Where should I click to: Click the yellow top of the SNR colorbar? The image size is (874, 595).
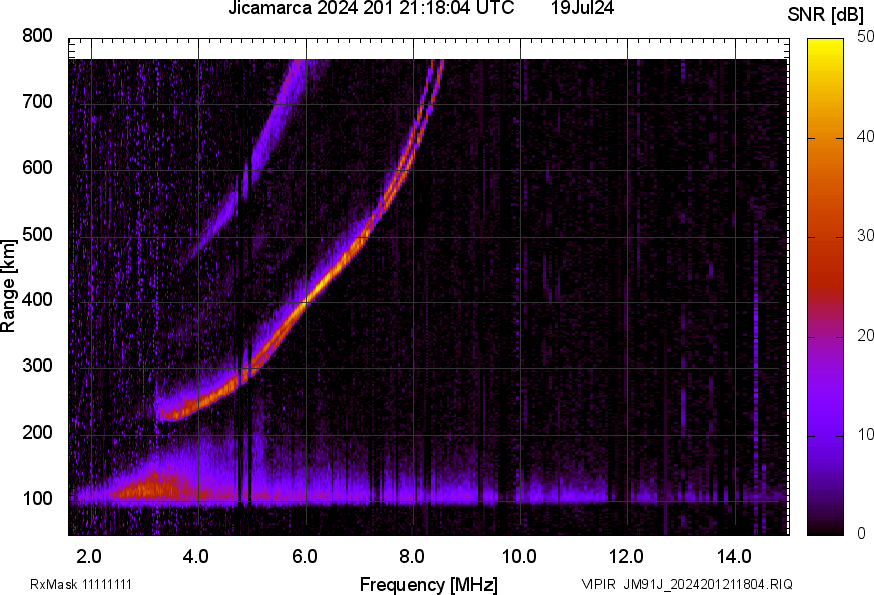826,50
